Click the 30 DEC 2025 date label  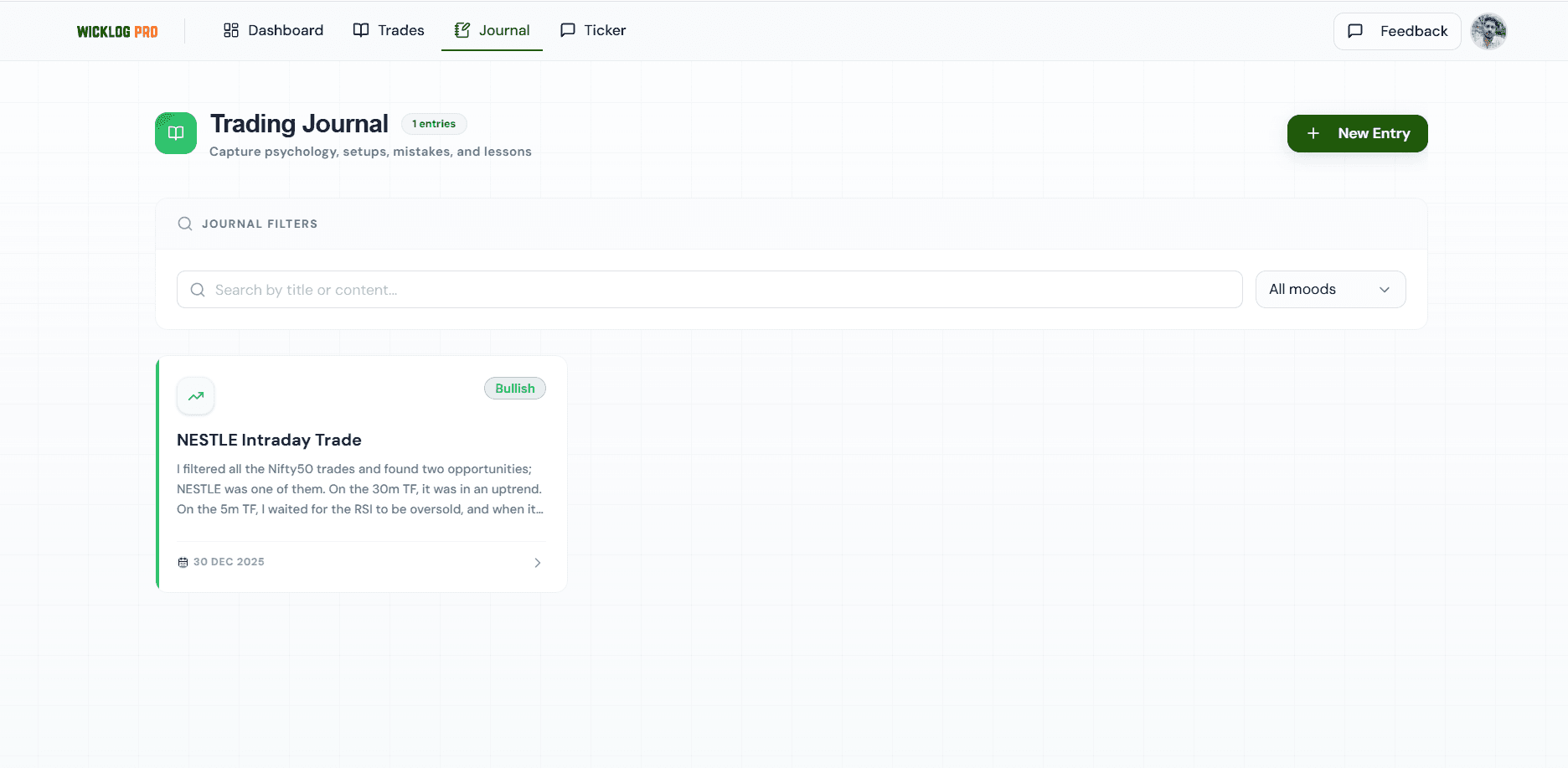pos(229,562)
